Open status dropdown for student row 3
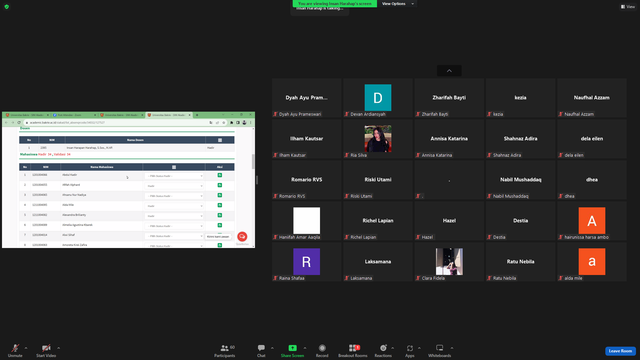Screen dimensions: 640x360 pyautogui.click(x=174, y=196)
